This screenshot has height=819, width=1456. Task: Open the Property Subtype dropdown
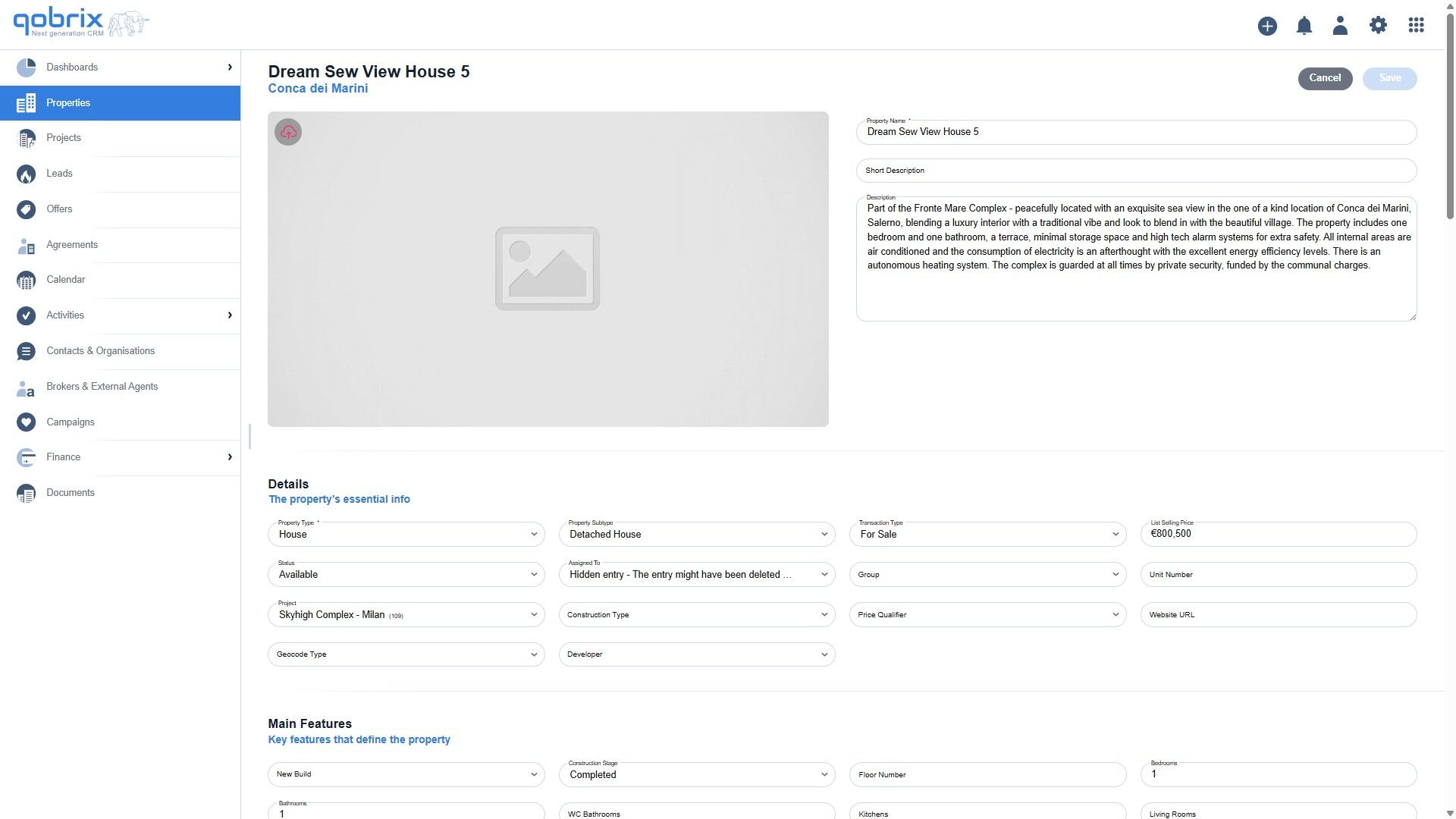pyautogui.click(x=696, y=535)
